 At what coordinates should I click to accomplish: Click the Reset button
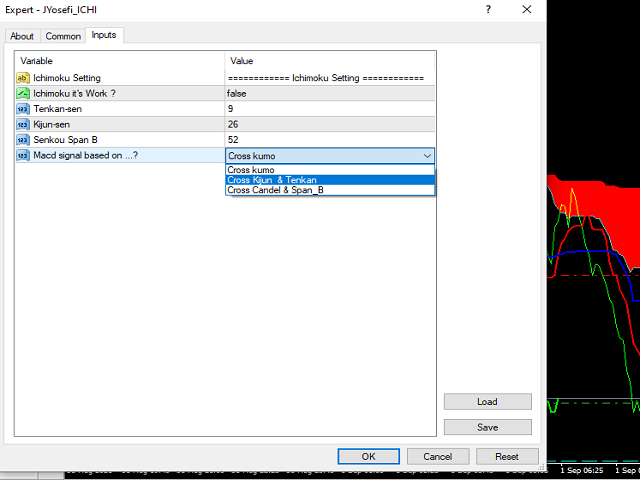[507, 456]
